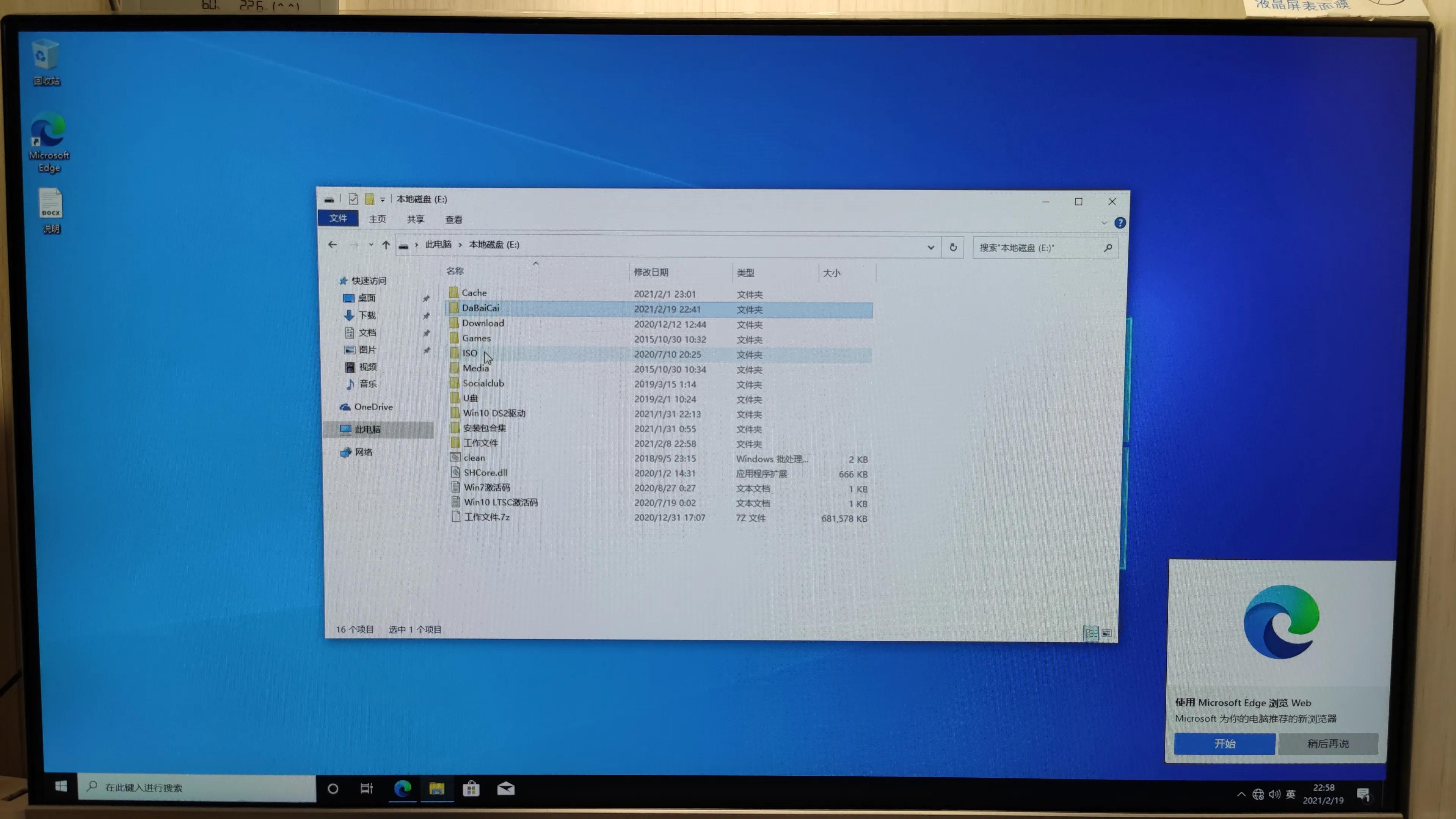Switch to details view layout icon
Image resolution: width=1456 pixels, height=819 pixels.
coord(1091,633)
